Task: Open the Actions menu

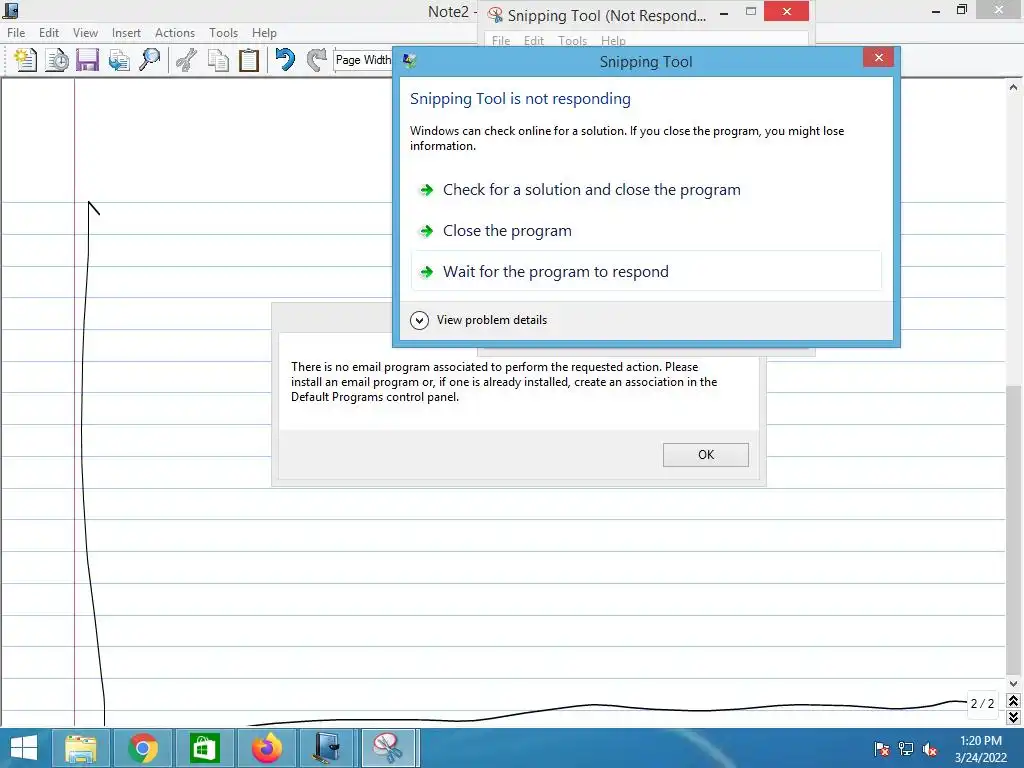Action: pyautogui.click(x=174, y=33)
